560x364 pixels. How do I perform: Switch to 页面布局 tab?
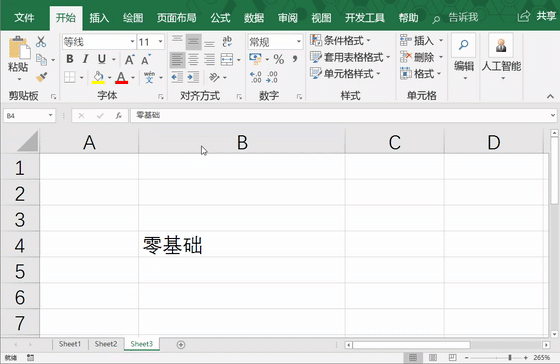tap(176, 18)
